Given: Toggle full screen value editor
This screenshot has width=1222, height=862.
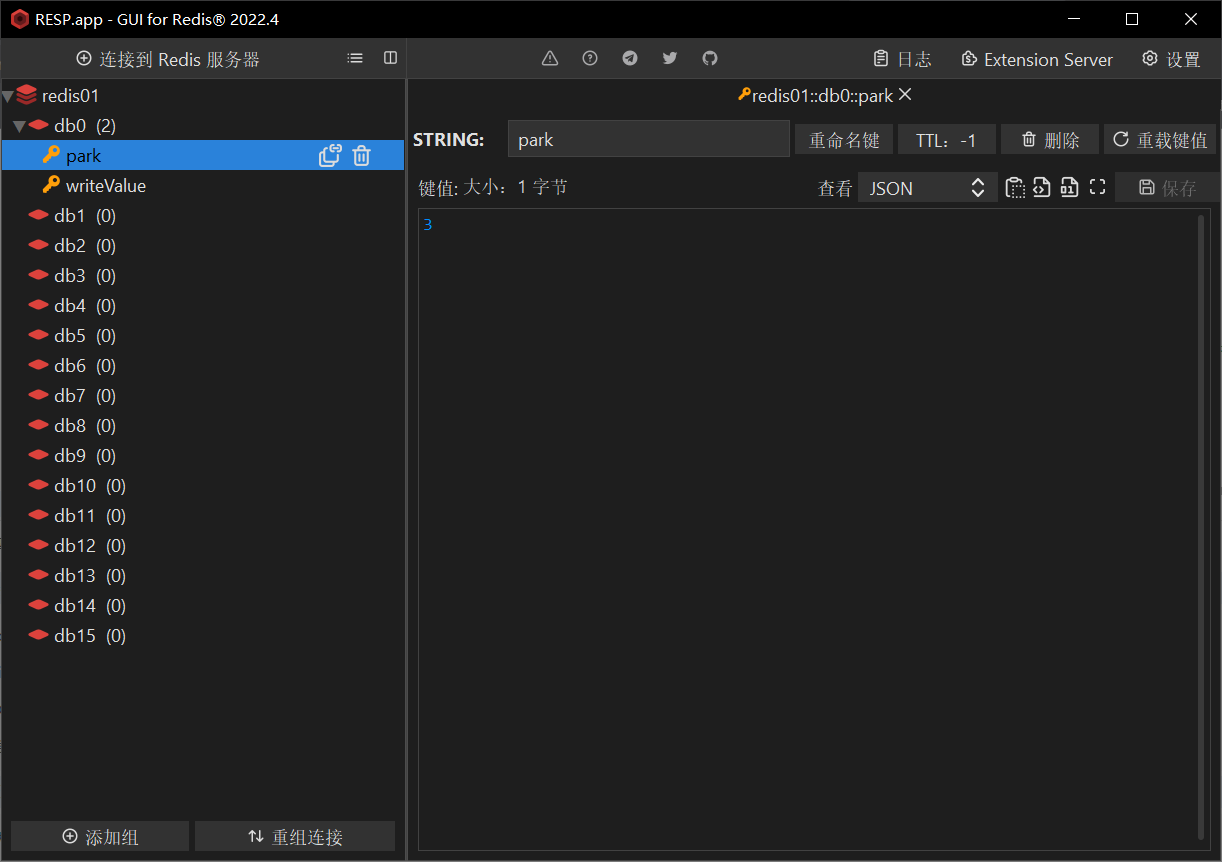Looking at the screenshot, I should pos(1097,187).
